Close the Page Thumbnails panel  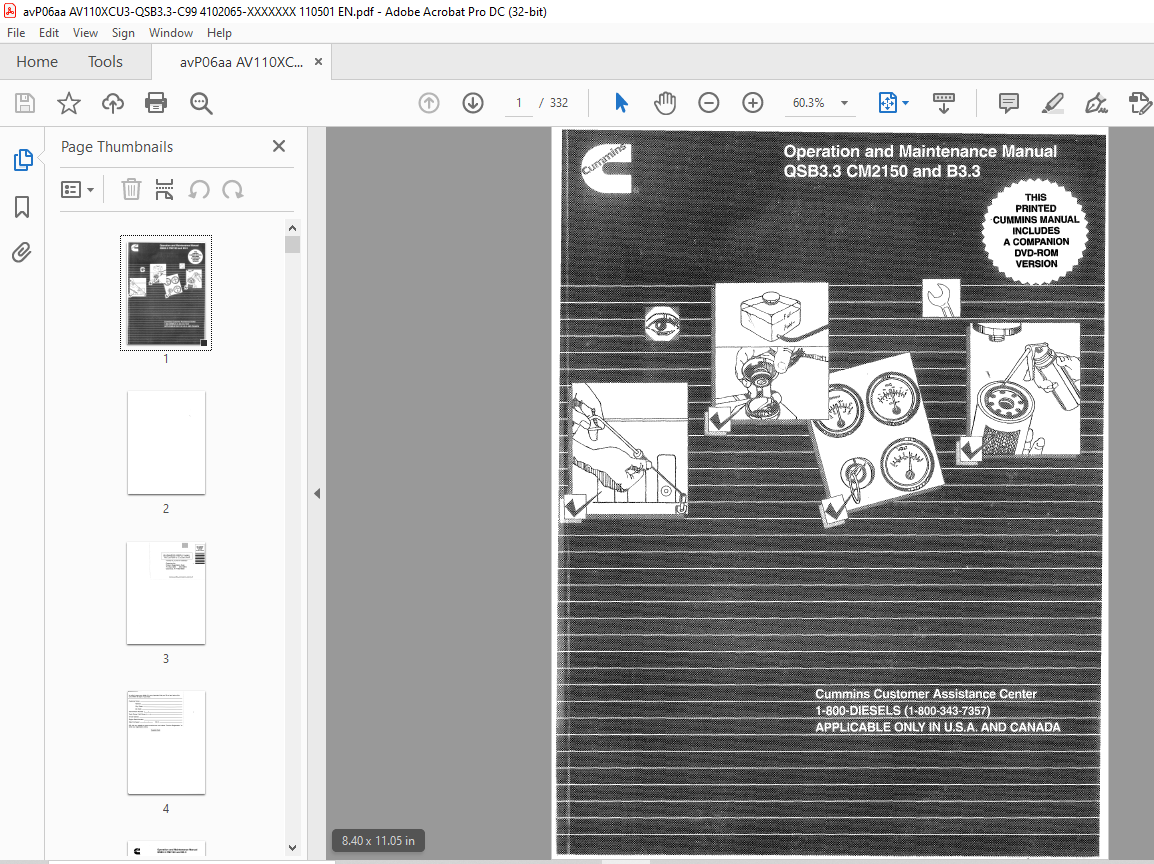point(279,146)
